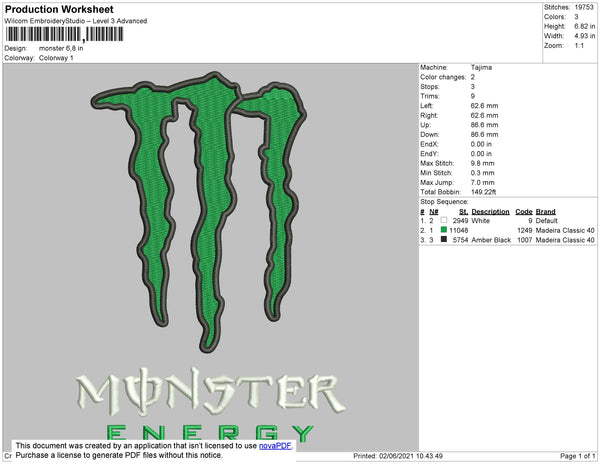Click the height value '6.82 in'

585,26
